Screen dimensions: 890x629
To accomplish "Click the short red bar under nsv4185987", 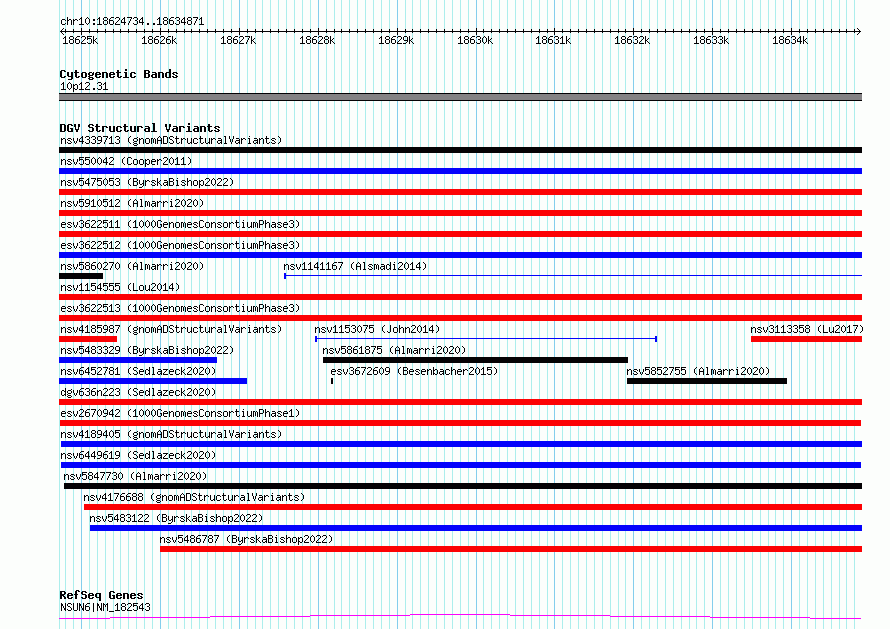I will [x=88, y=339].
